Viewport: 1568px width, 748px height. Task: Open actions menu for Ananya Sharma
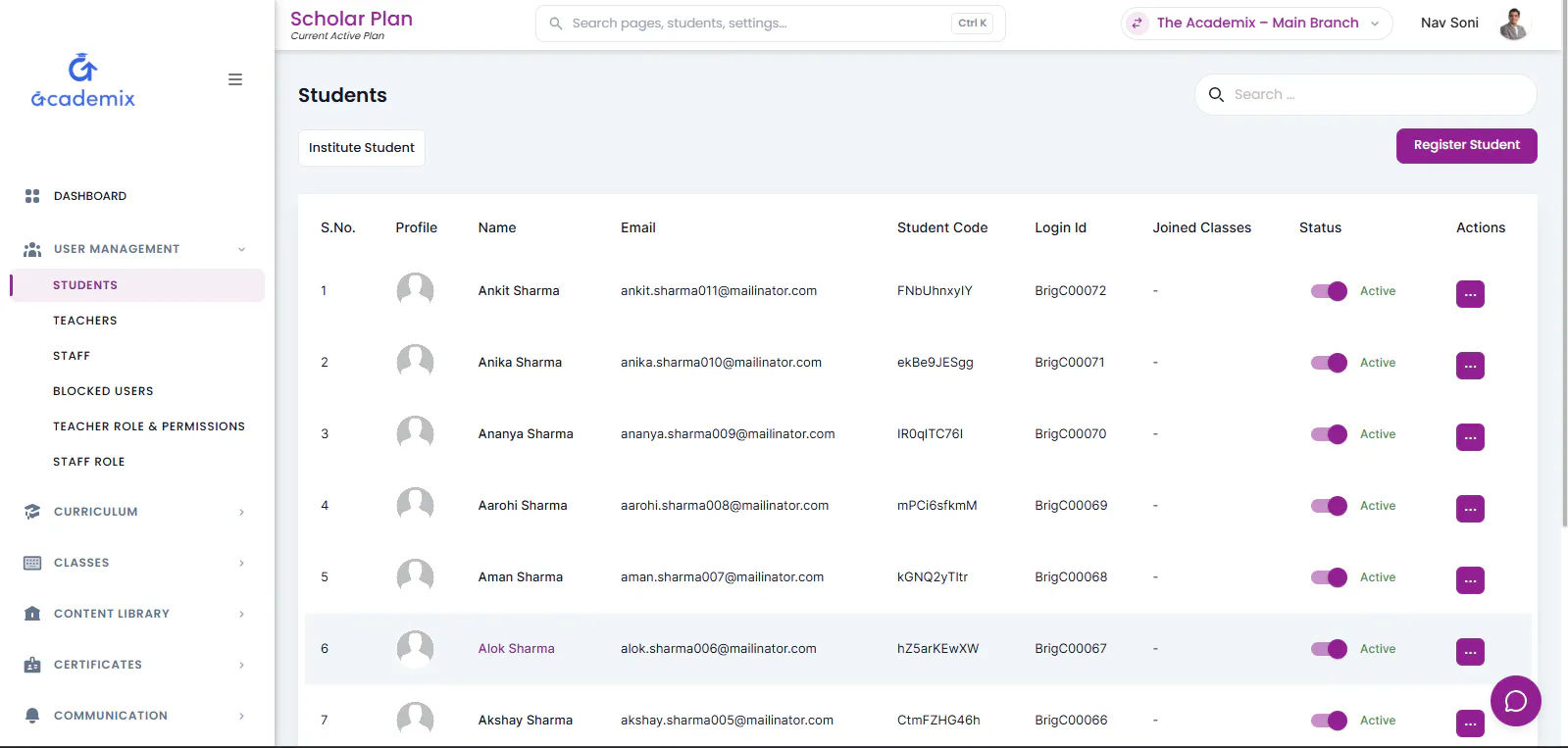(1470, 437)
